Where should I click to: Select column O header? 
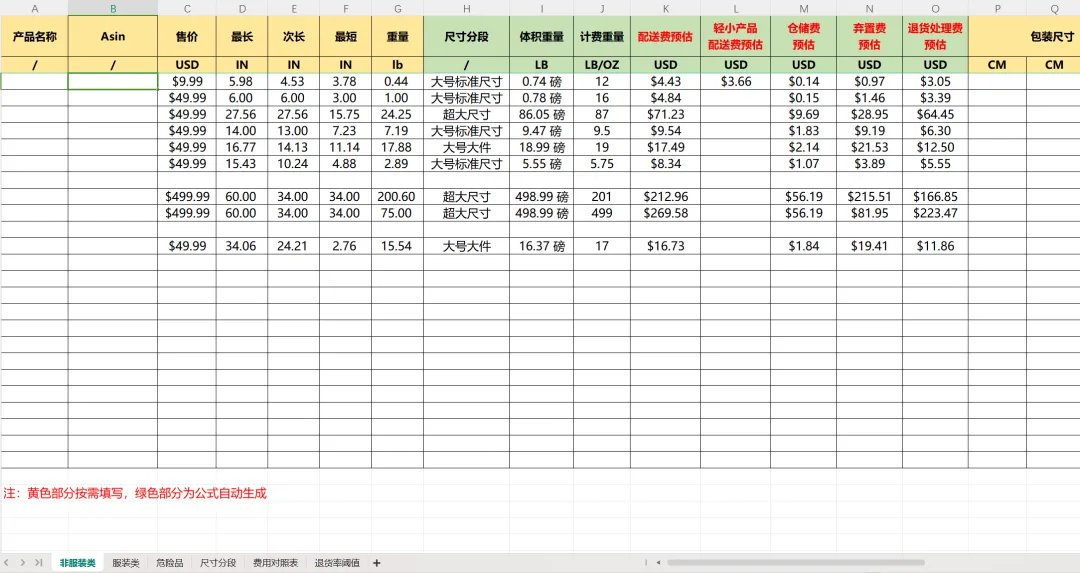935,8
